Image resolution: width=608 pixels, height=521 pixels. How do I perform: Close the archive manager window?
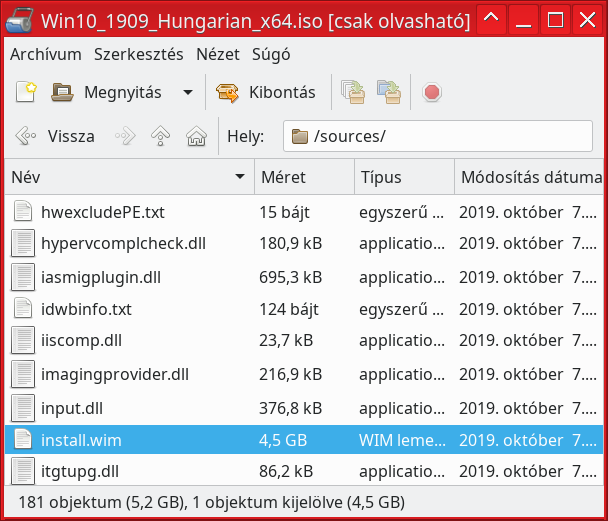(587, 19)
